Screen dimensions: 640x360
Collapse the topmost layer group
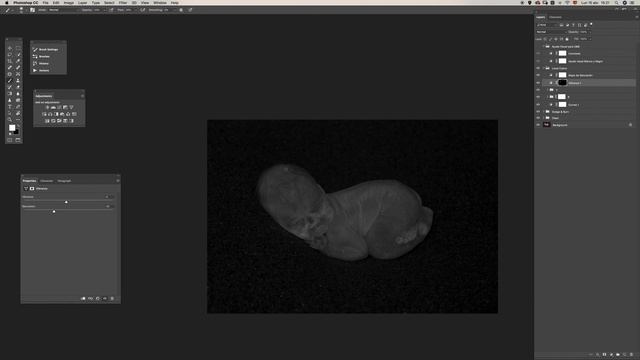[x=544, y=47]
